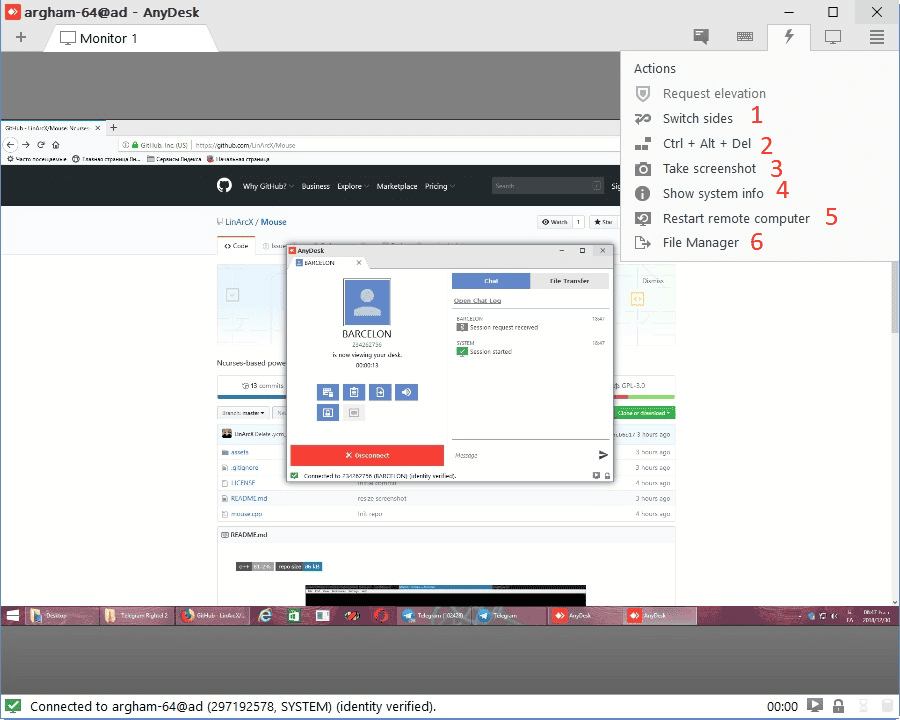This screenshot has width=900, height=720.
Task: Open Internet Explorer on remote taskbar
Action: 265,616
